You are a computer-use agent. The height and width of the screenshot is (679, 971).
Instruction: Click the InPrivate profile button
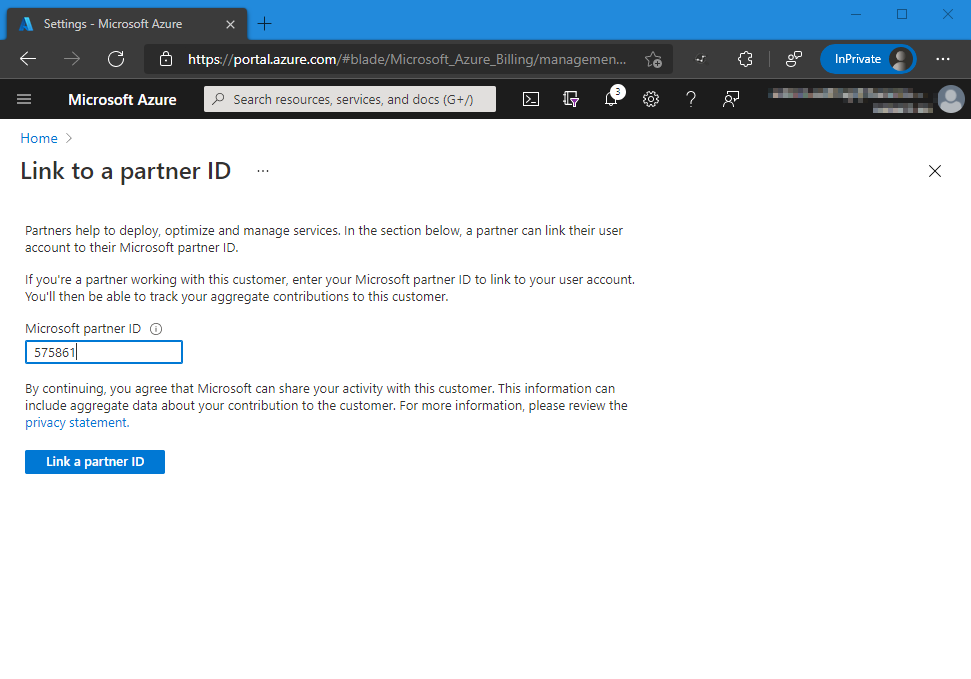point(867,59)
